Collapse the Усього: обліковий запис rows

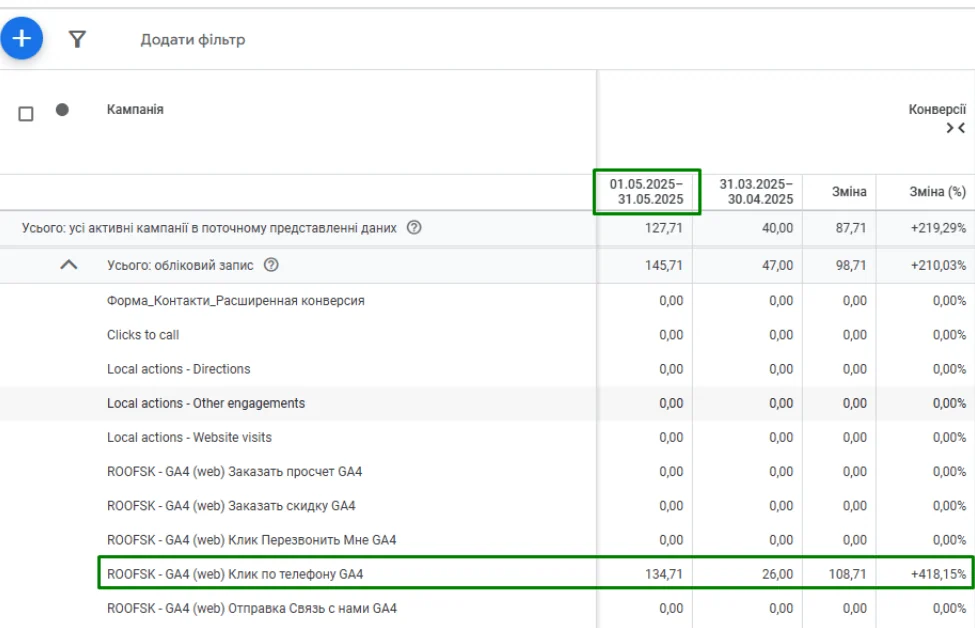[x=69, y=265]
